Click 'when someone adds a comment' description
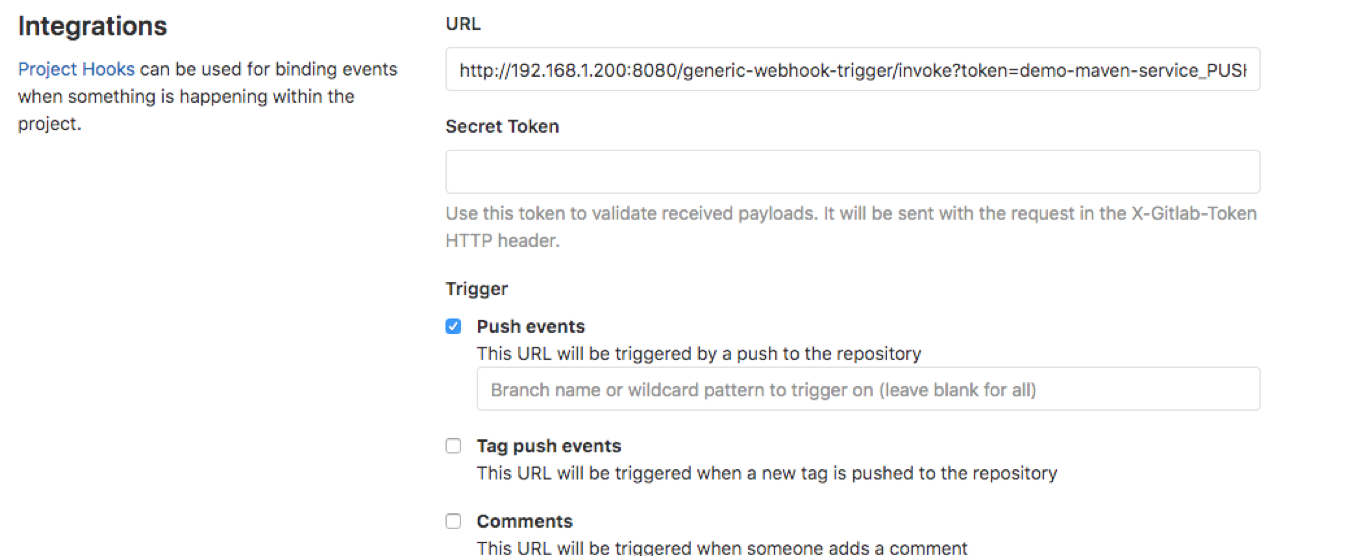The image size is (1362, 556). pyautogui.click(x=722, y=547)
